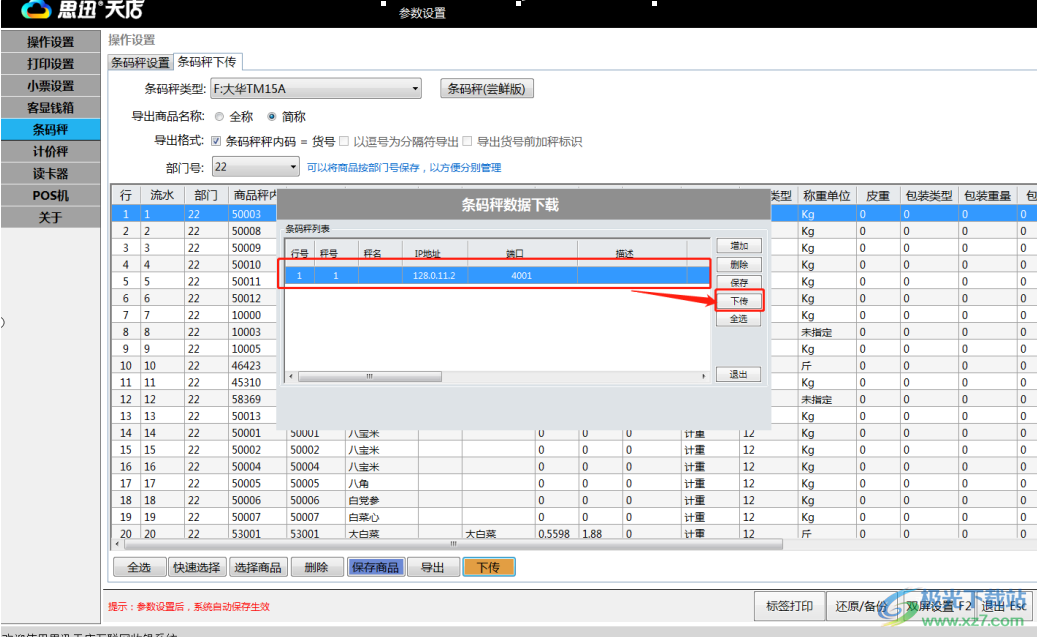Click the 下传 button in the dialog
The height and width of the screenshot is (637, 1037).
click(x=739, y=300)
